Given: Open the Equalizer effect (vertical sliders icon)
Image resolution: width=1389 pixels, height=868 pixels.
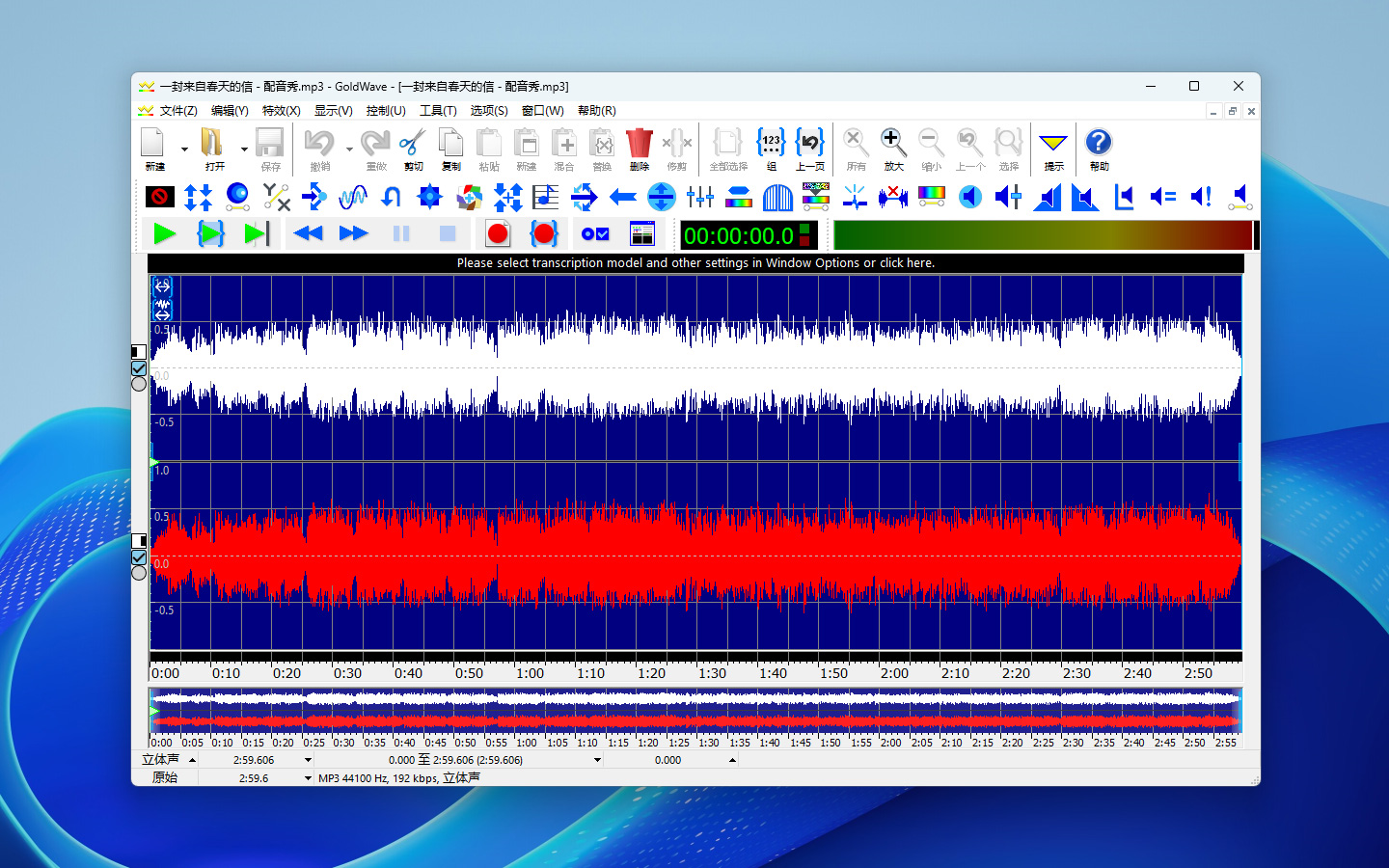Looking at the screenshot, I should click(700, 198).
